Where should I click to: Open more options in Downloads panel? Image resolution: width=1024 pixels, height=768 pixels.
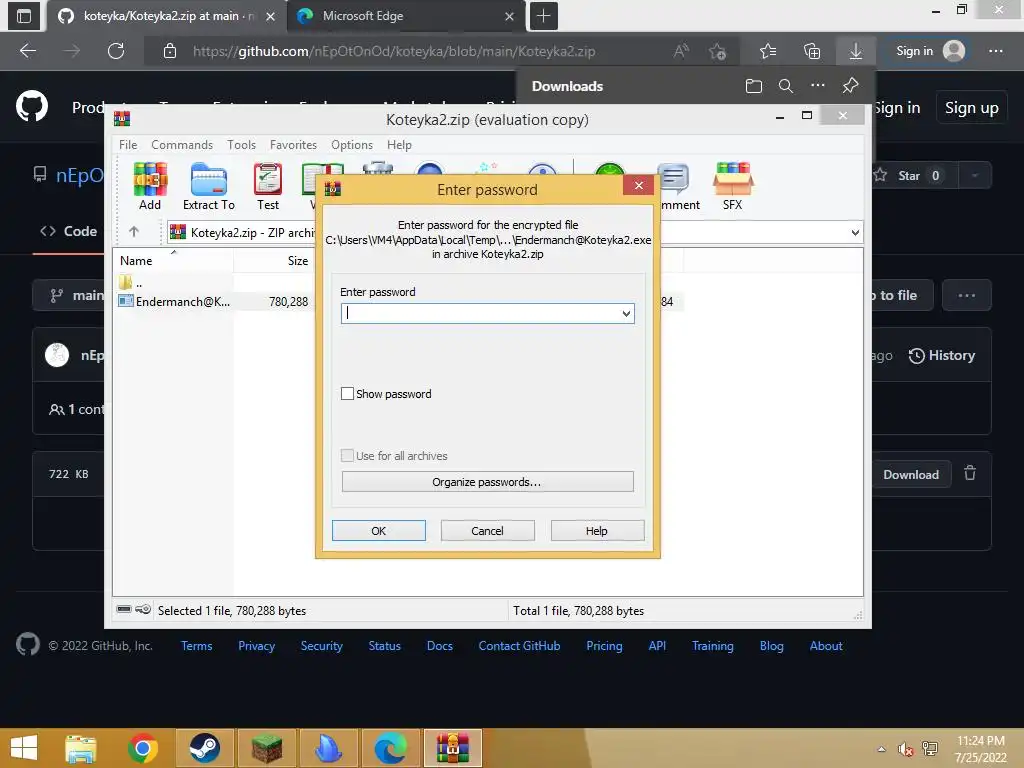pyautogui.click(x=818, y=86)
